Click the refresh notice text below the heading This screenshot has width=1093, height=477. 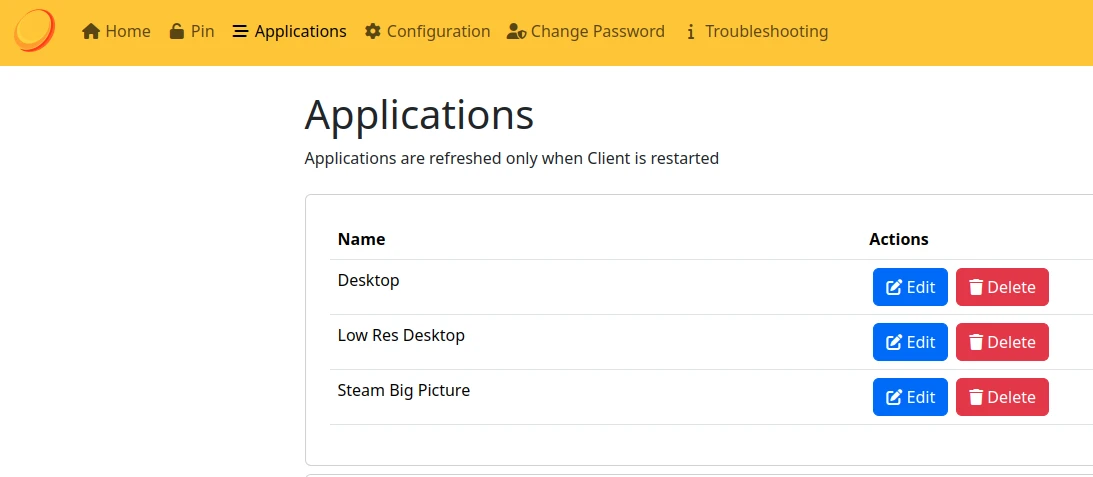[511, 159]
